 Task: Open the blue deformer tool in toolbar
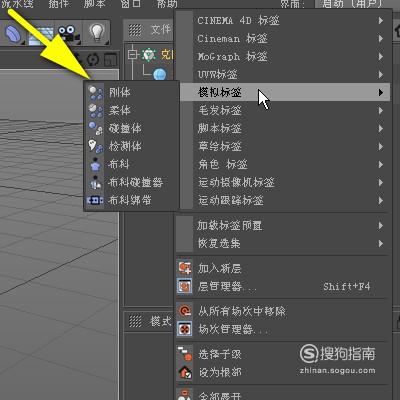click(x=13, y=33)
